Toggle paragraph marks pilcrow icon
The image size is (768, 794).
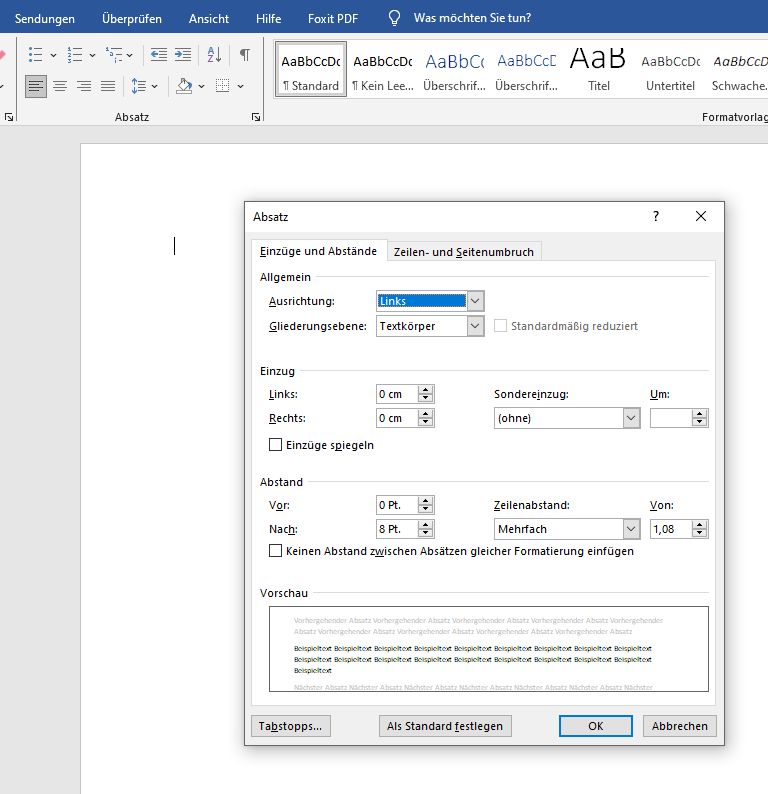[245, 55]
